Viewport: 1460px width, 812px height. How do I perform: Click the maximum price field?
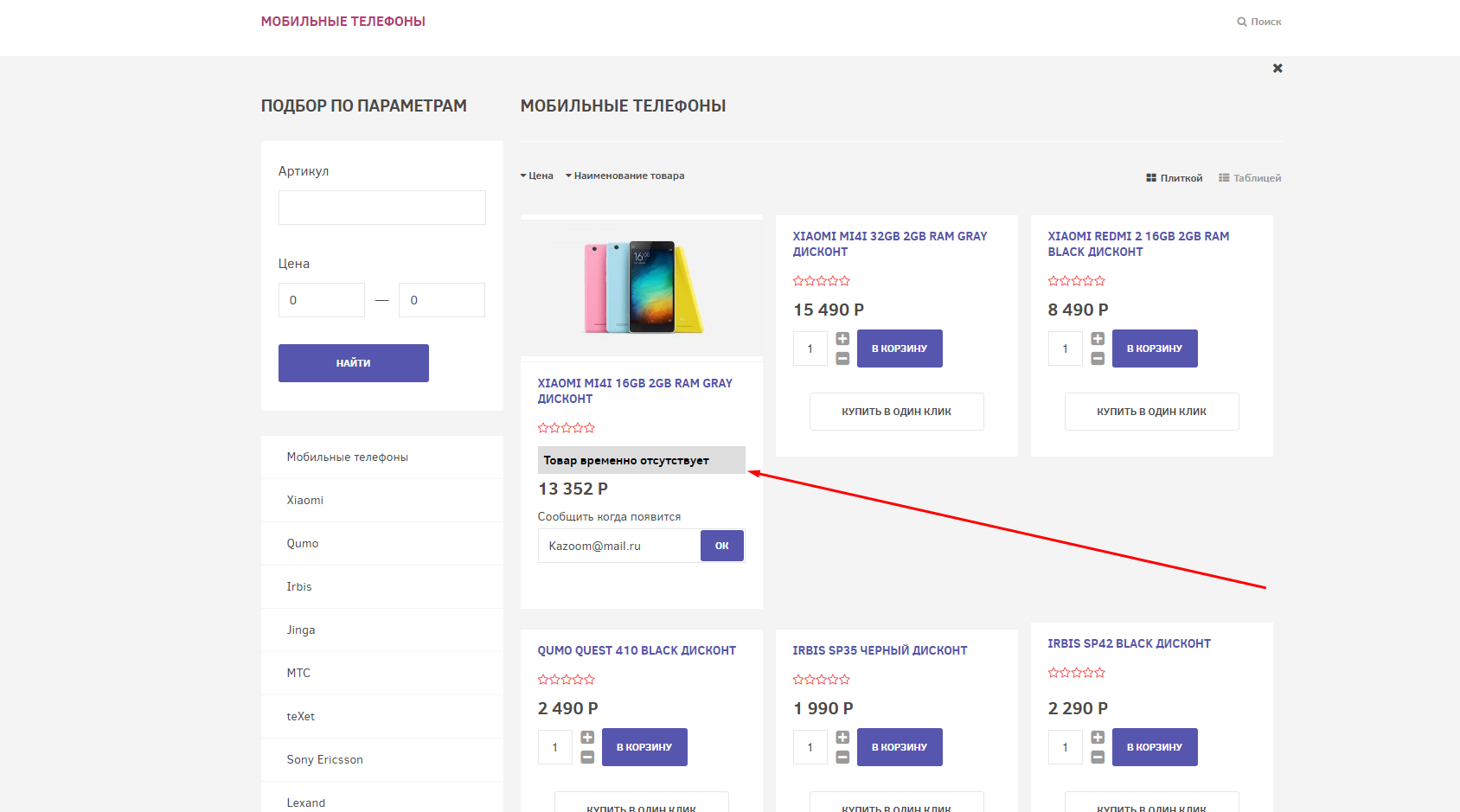click(x=442, y=300)
